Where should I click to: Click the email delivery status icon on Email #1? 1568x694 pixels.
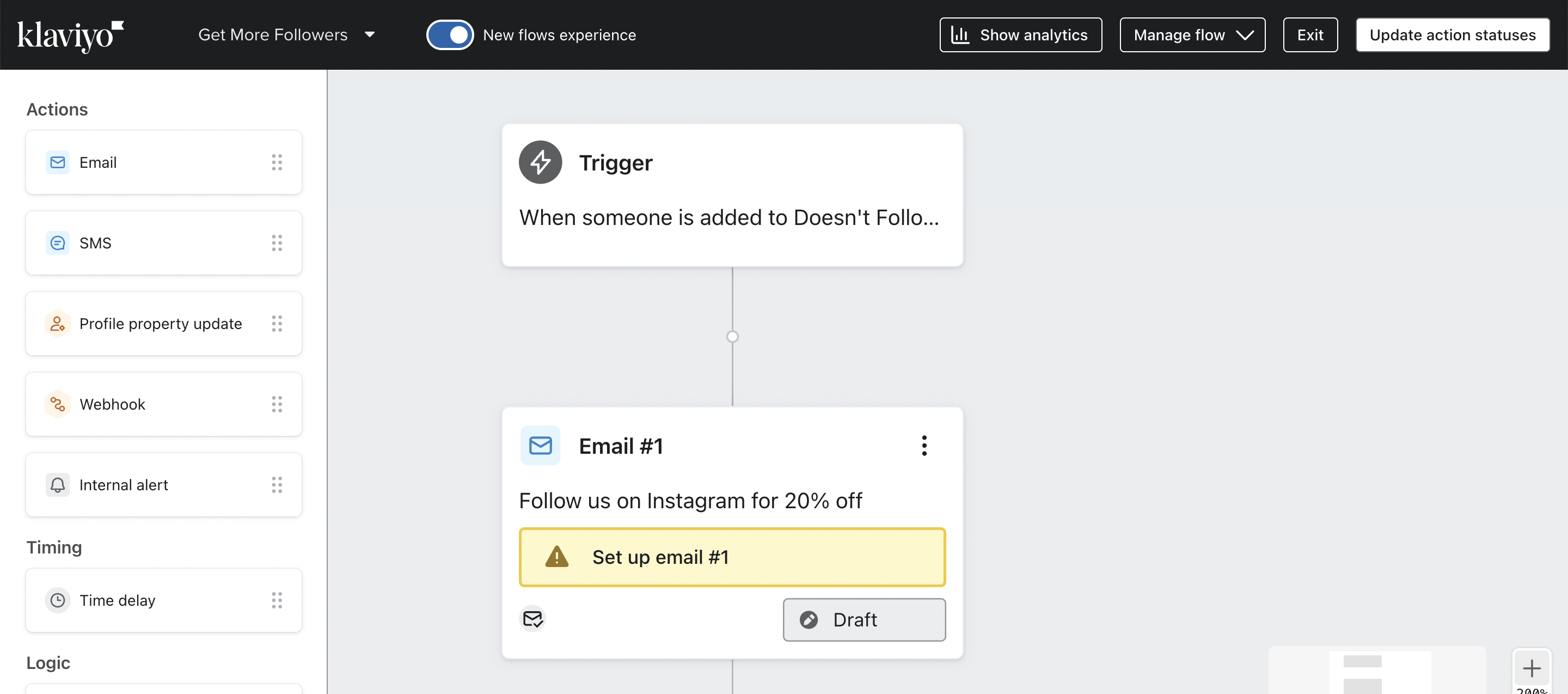click(532, 619)
